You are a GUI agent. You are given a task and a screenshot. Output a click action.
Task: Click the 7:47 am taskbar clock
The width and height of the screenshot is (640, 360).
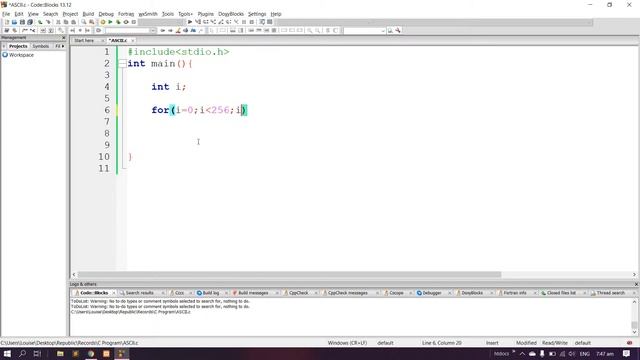click(605, 353)
